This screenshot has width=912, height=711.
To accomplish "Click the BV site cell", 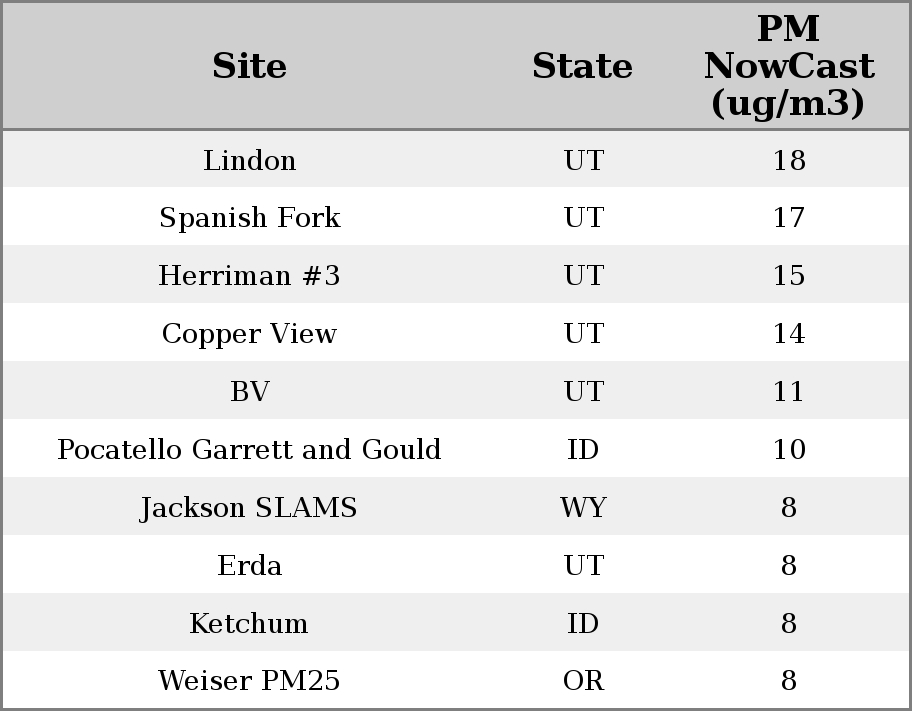I will [x=249, y=392].
